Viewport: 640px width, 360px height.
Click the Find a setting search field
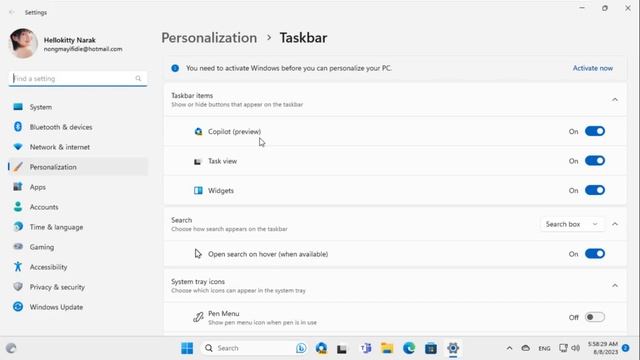coord(78,78)
